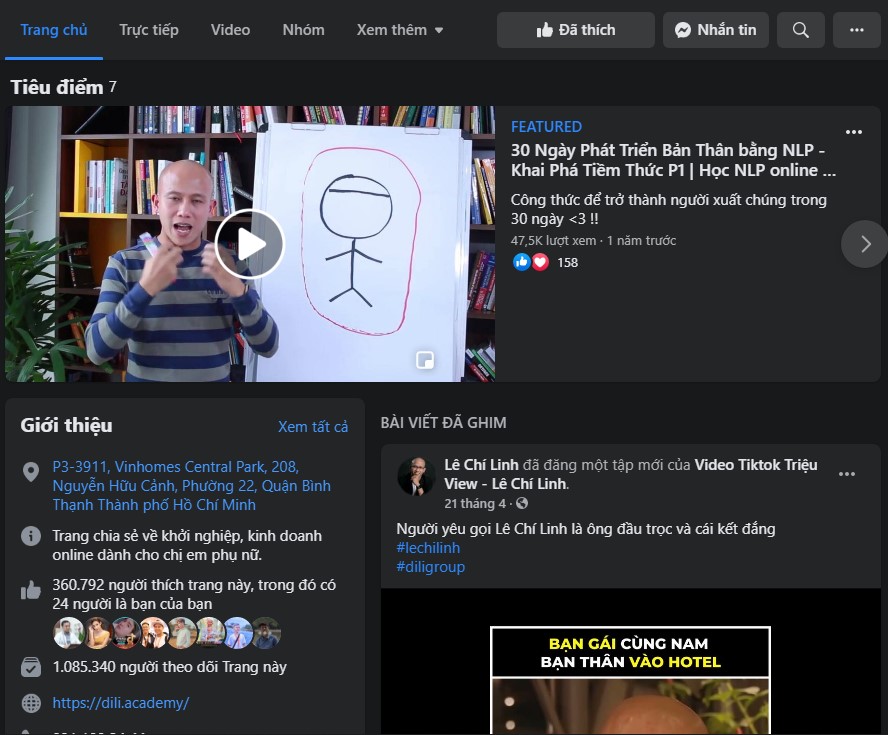Click the location pin icon
The height and width of the screenshot is (735, 888).
pyautogui.click(x=31, y=472)
